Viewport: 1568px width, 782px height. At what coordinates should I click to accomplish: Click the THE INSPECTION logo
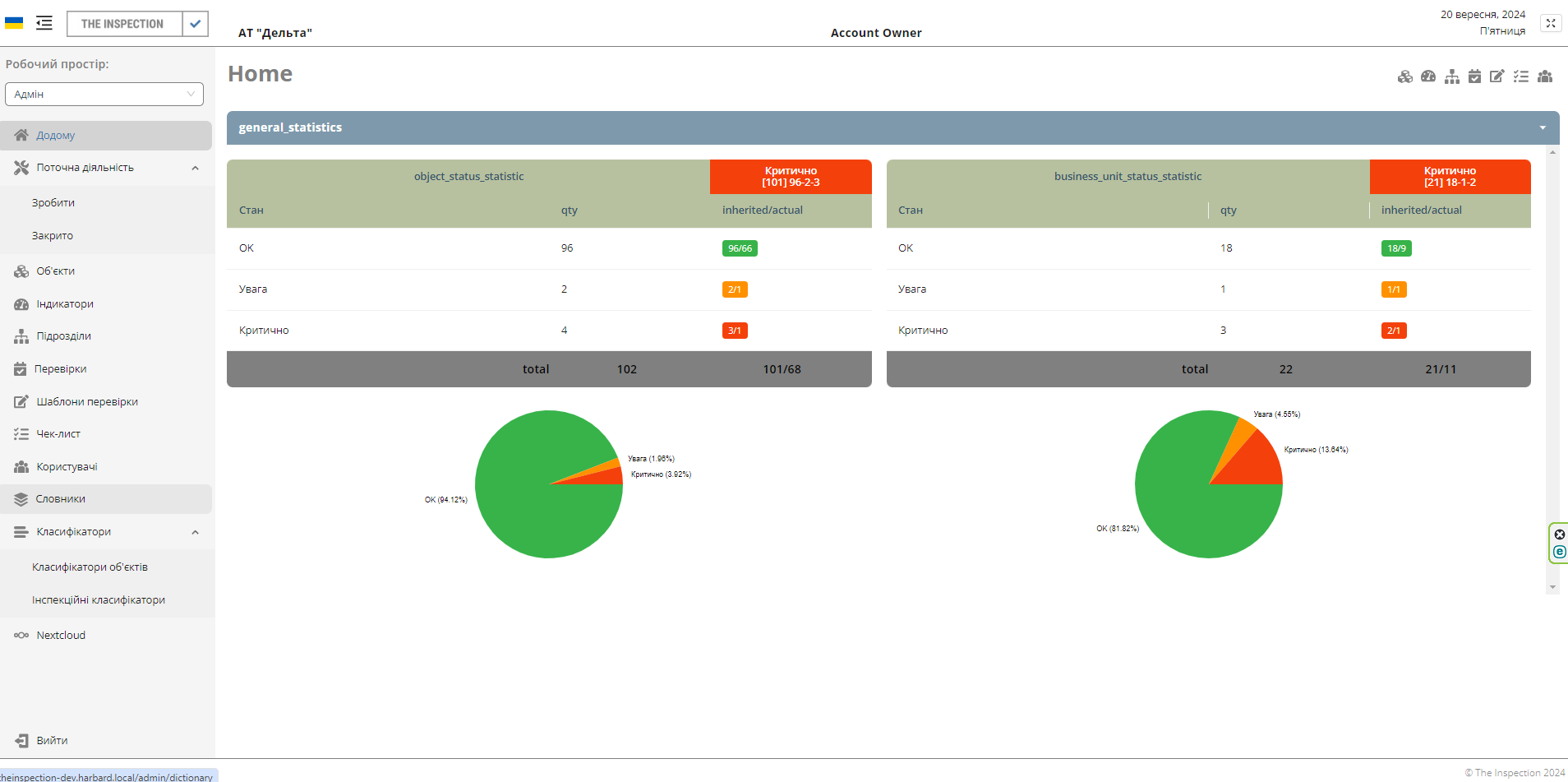click(x=122, y=24)
